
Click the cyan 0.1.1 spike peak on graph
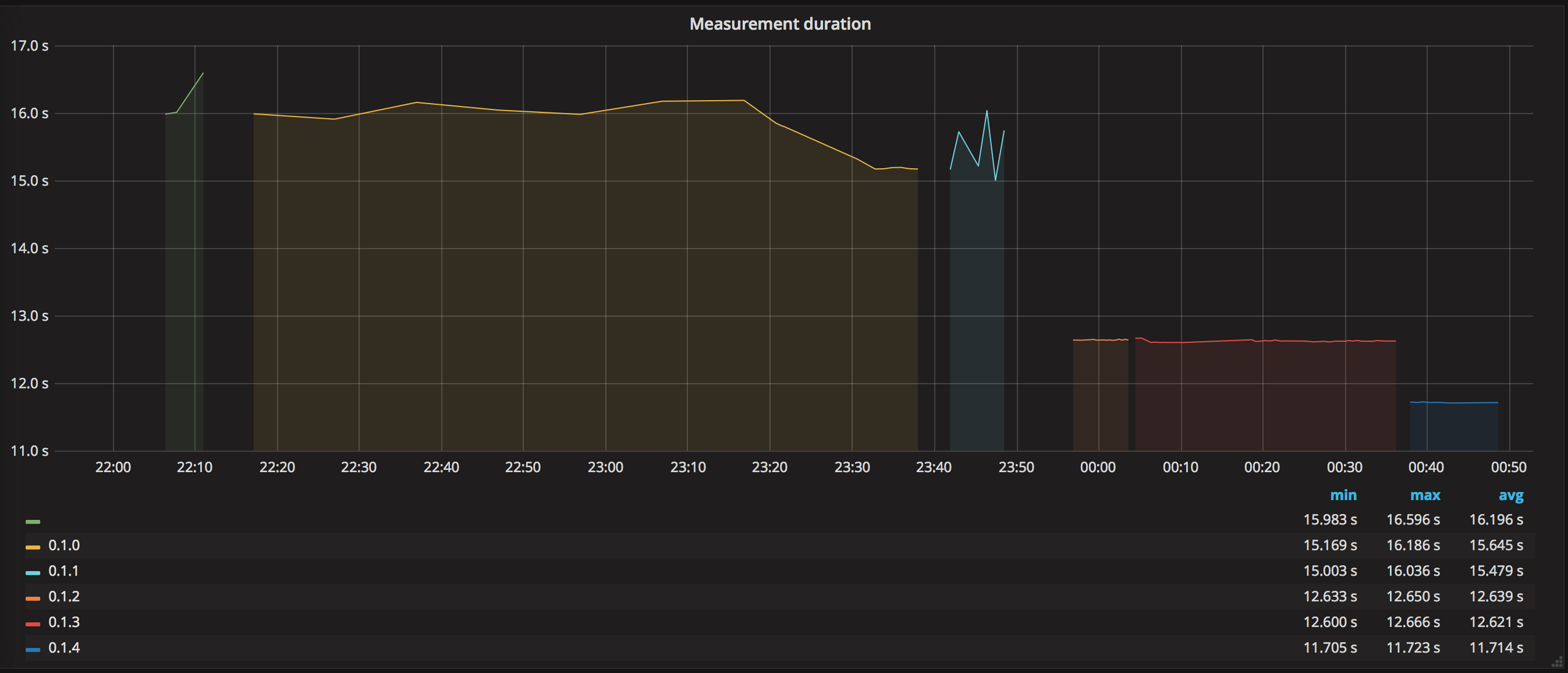987,111
